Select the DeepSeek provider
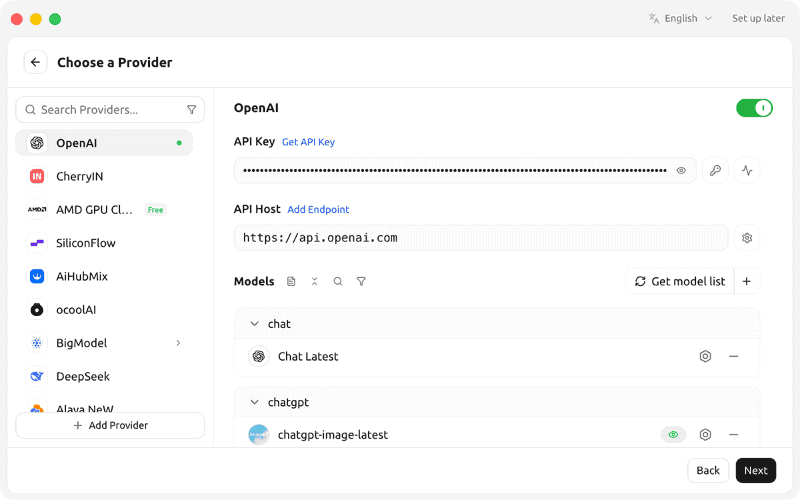 pyautogui.click(x=104, y=377)
